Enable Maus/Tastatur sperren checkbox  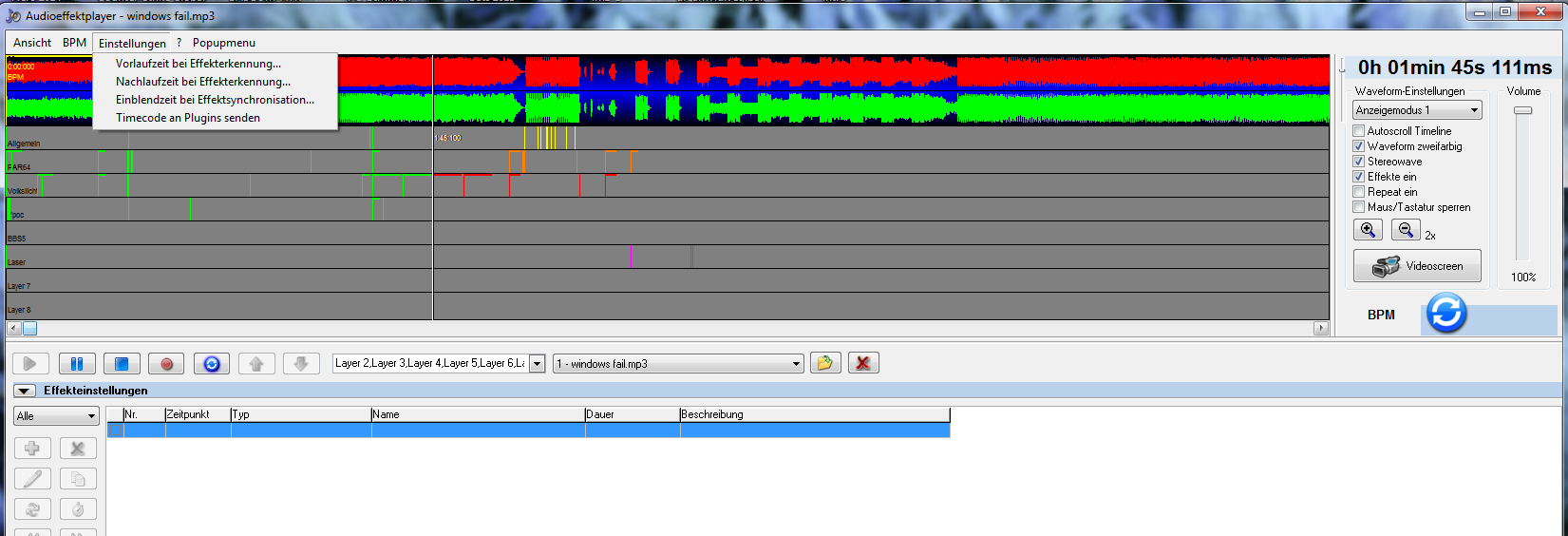pos(1359,207)
